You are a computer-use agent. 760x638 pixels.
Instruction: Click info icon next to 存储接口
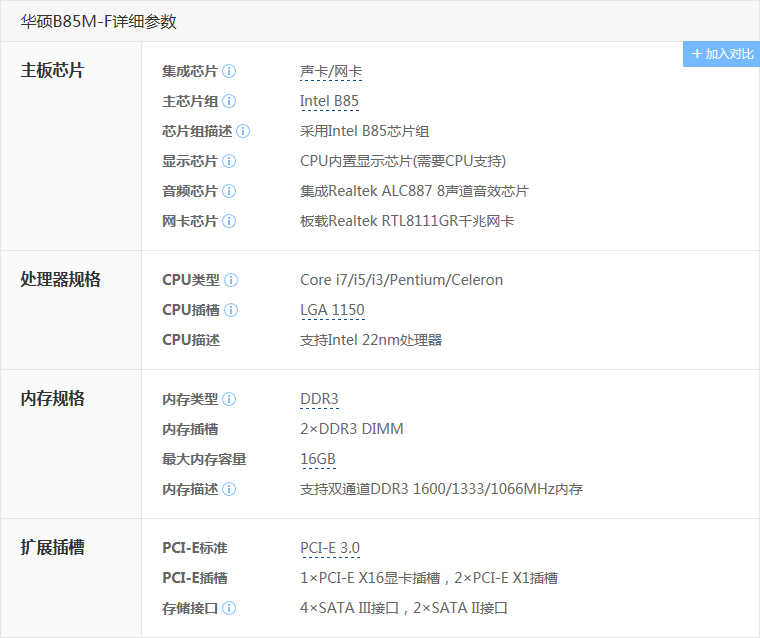229,608
